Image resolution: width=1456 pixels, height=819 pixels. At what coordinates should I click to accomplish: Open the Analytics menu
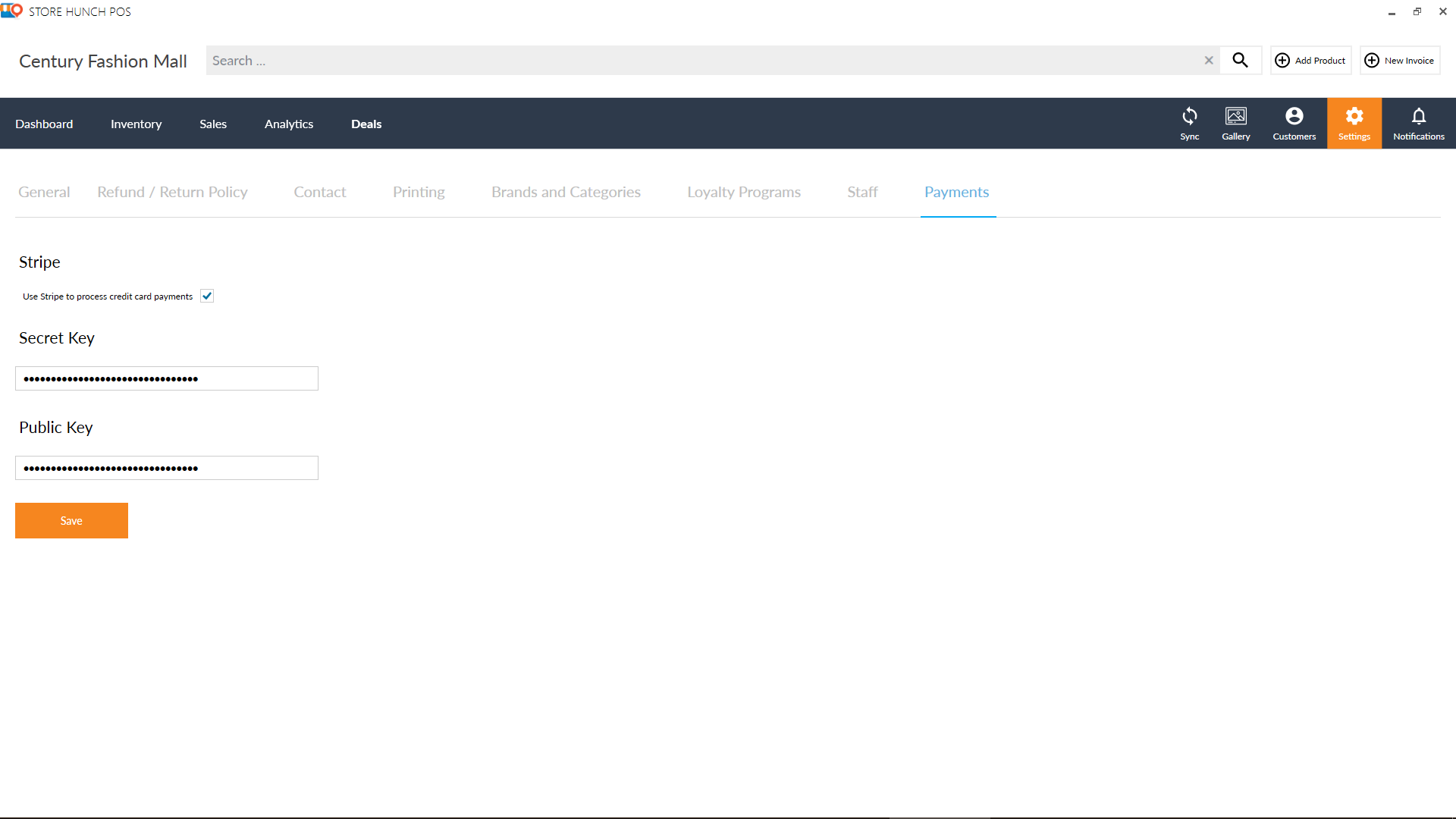288,124
